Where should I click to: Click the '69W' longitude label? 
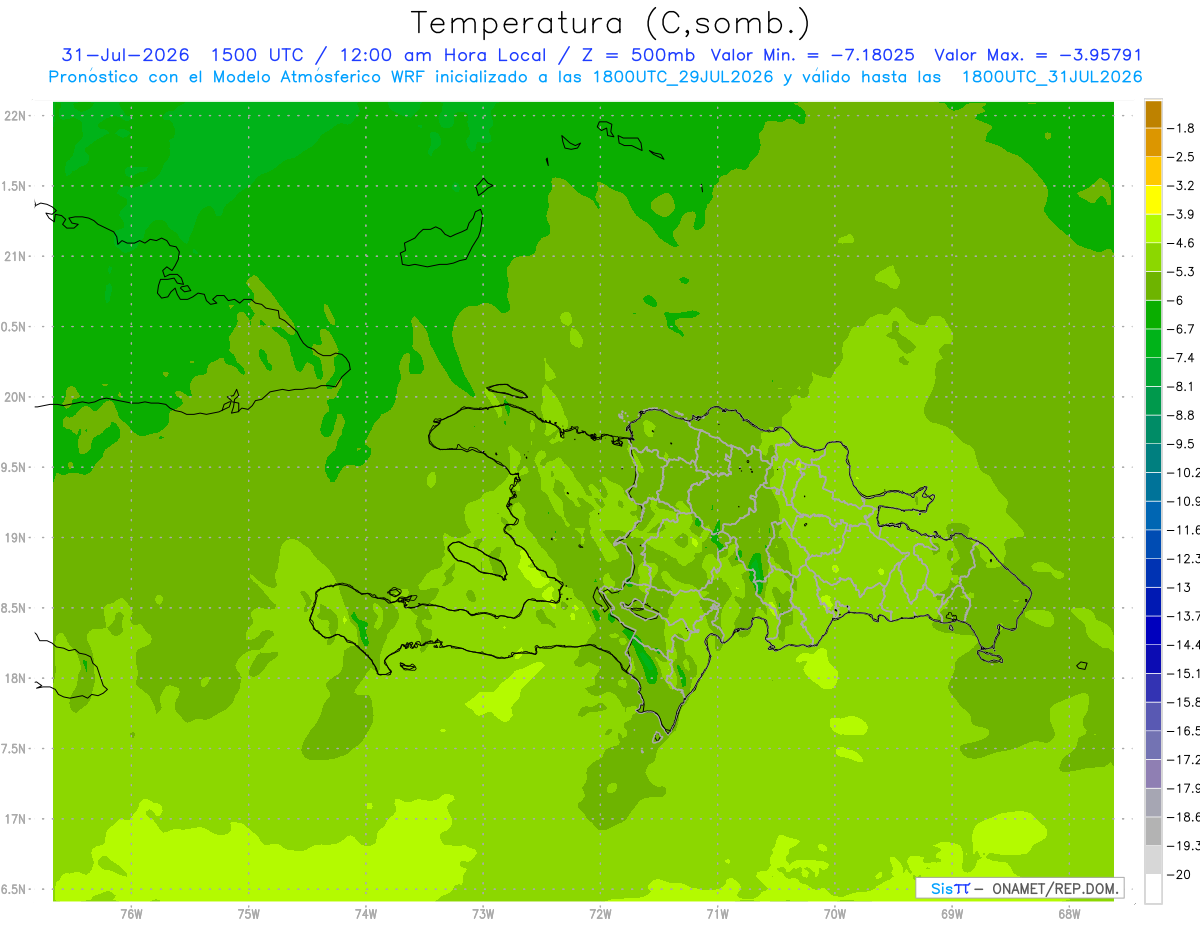(x=952, y=913)
